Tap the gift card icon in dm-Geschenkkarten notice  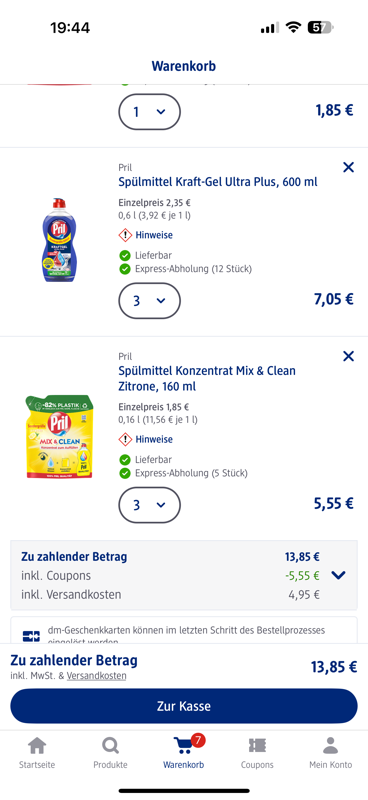pyautogui.click(x=31, y=636)
